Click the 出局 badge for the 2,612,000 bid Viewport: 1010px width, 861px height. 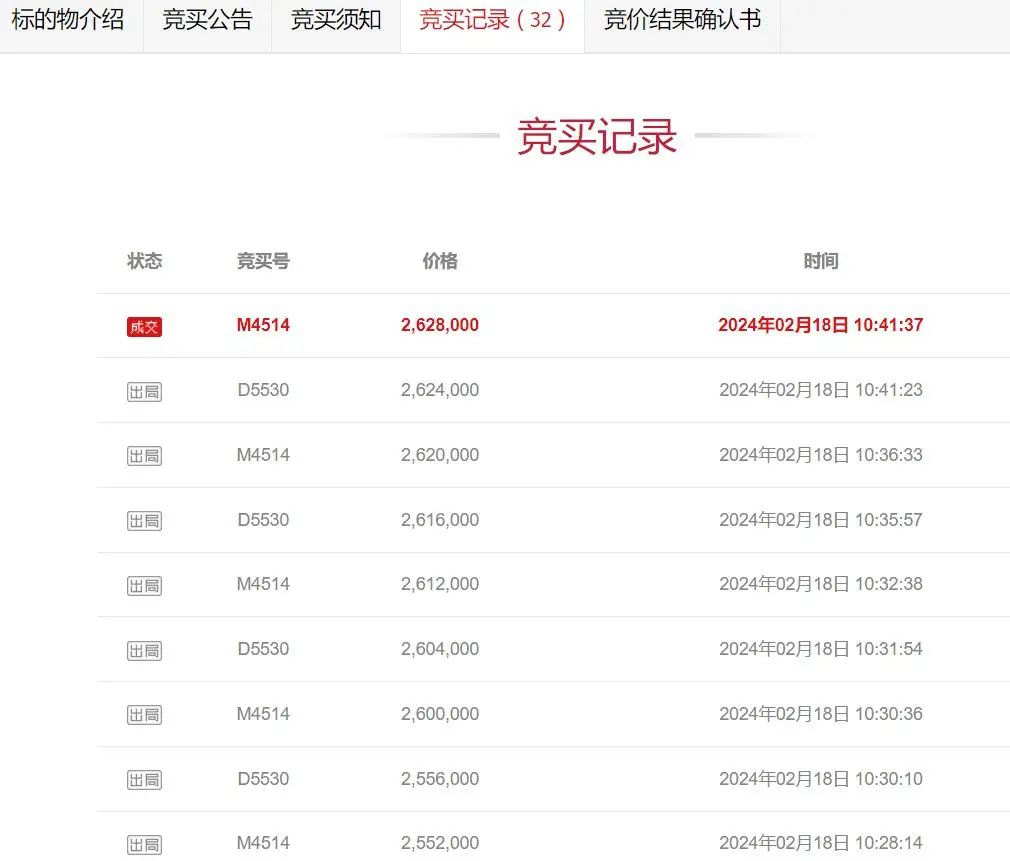tap(144, 585)
